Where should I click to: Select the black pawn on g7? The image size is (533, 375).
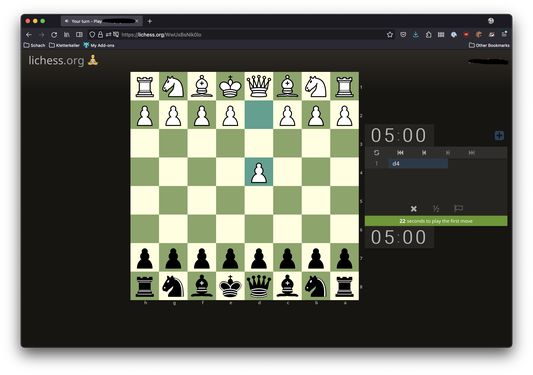click(x=173, y=258)
